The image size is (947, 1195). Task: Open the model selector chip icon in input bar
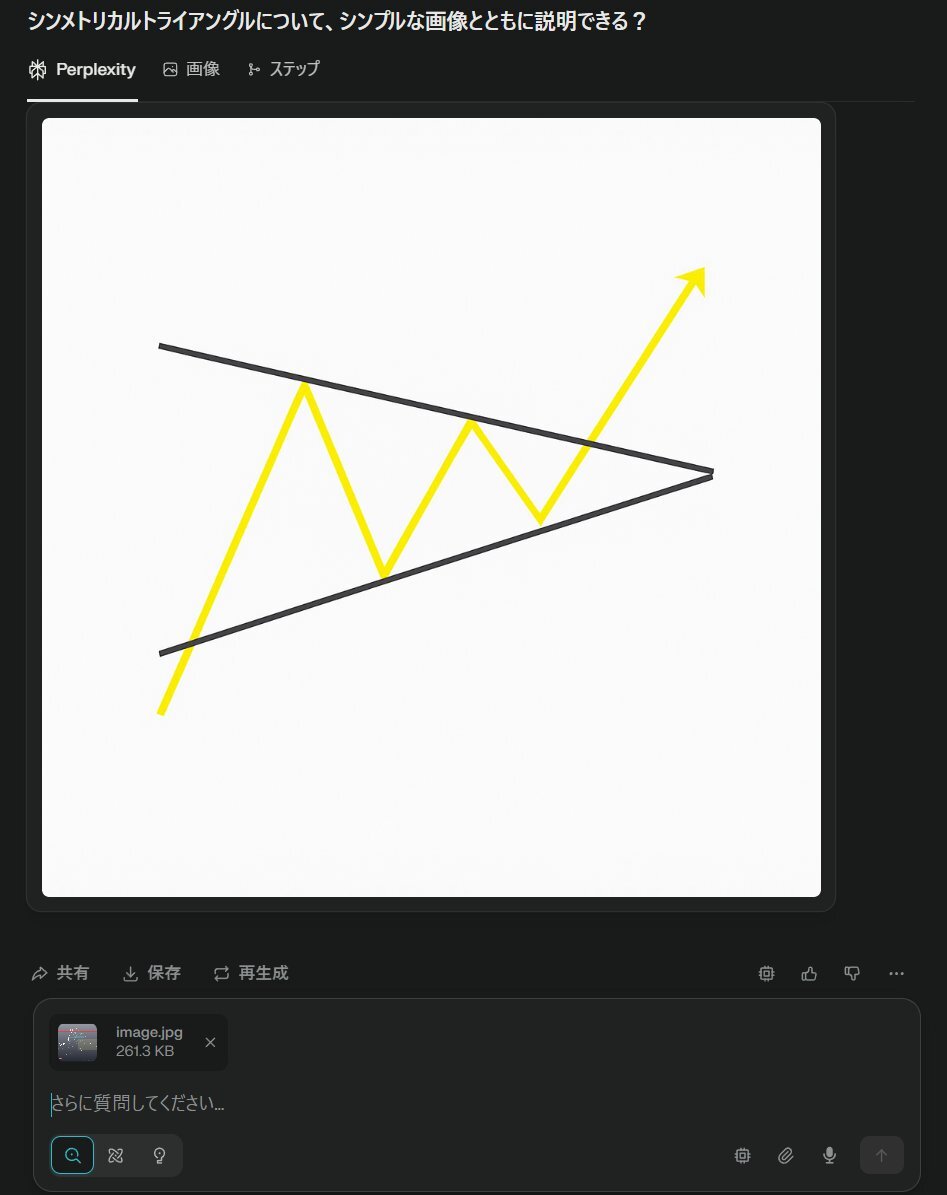coord(742,1155)
